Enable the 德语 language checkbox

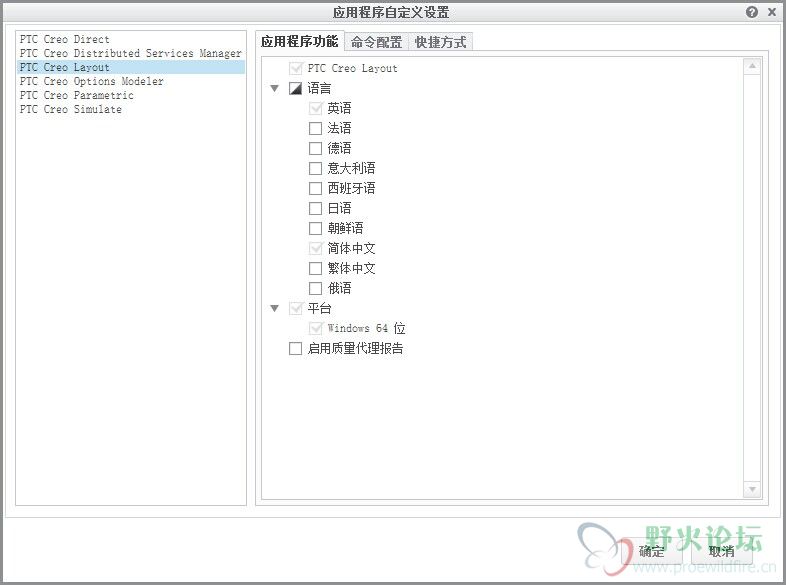(x=315, y=148)
